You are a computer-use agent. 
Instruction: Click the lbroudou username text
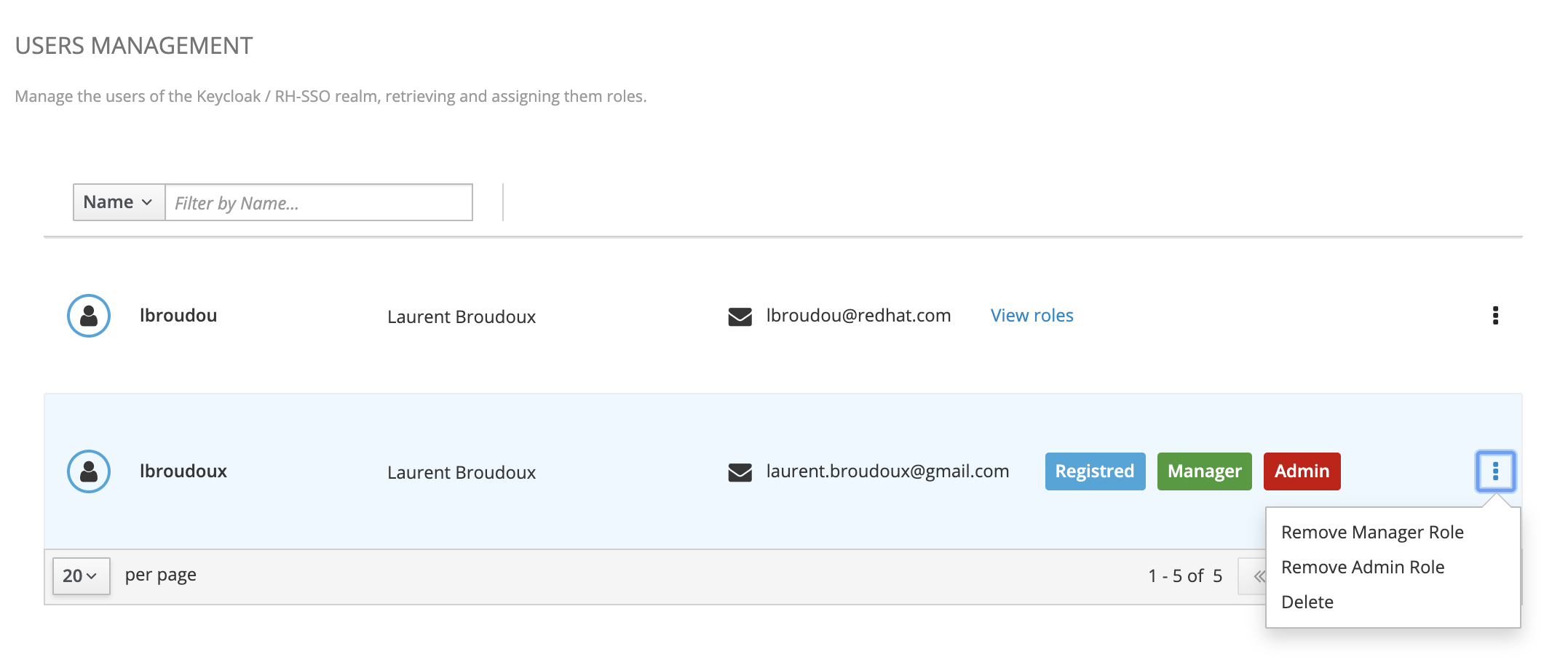(178, 316)
